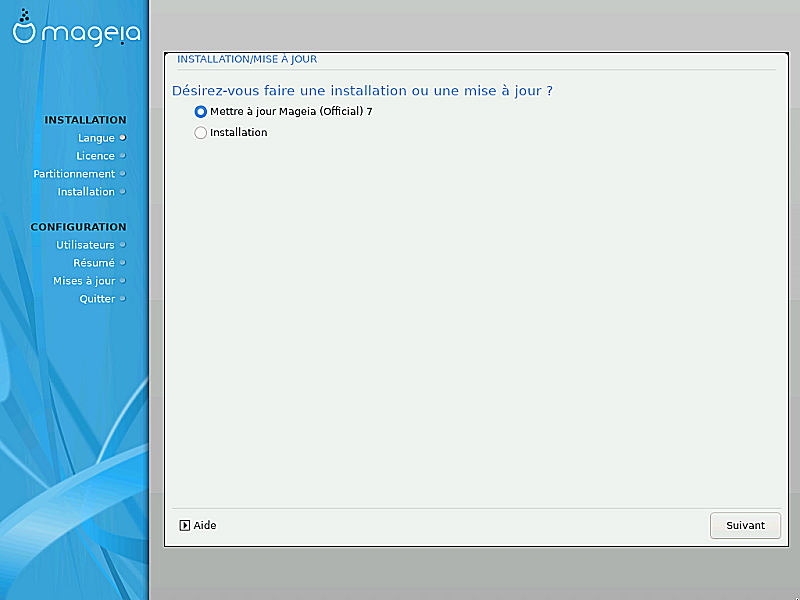Click the Mageia cauldron logo icon
This screenshot has width=800, height=600.
[25, 30]
